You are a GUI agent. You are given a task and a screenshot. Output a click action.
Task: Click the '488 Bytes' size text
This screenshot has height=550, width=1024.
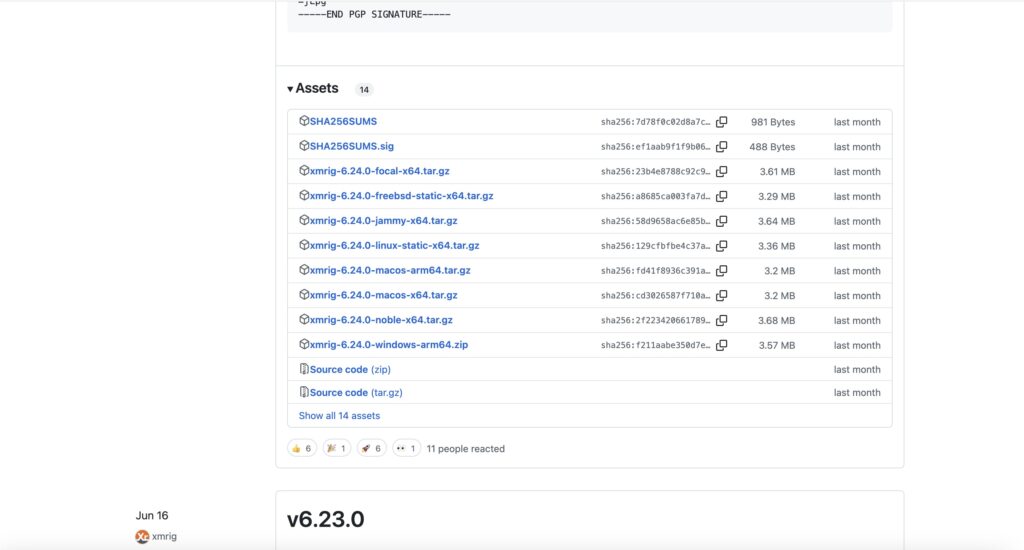pos(772,147)
